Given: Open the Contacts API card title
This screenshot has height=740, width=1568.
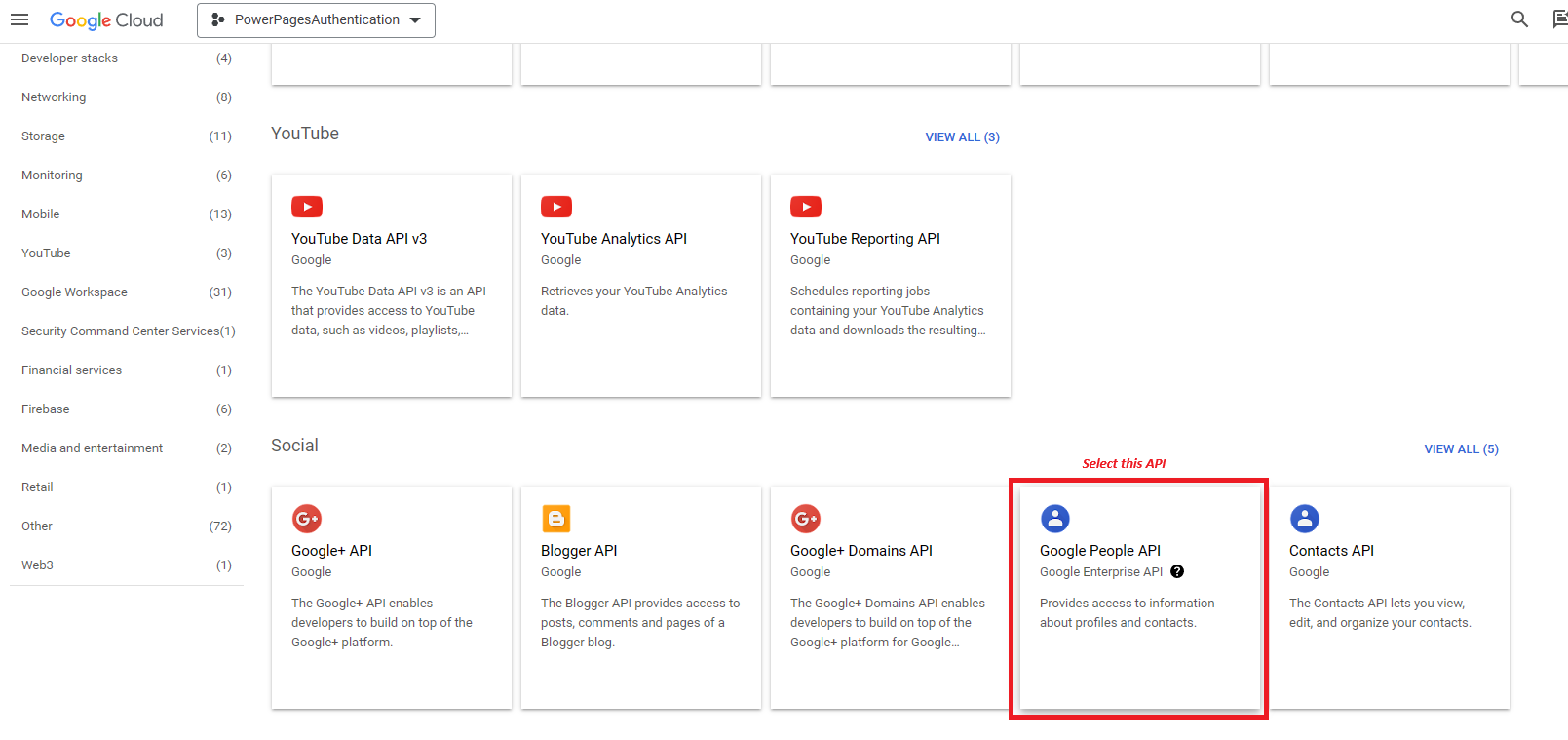Looking at the screenshot, I should click(x=1331, y=551).
